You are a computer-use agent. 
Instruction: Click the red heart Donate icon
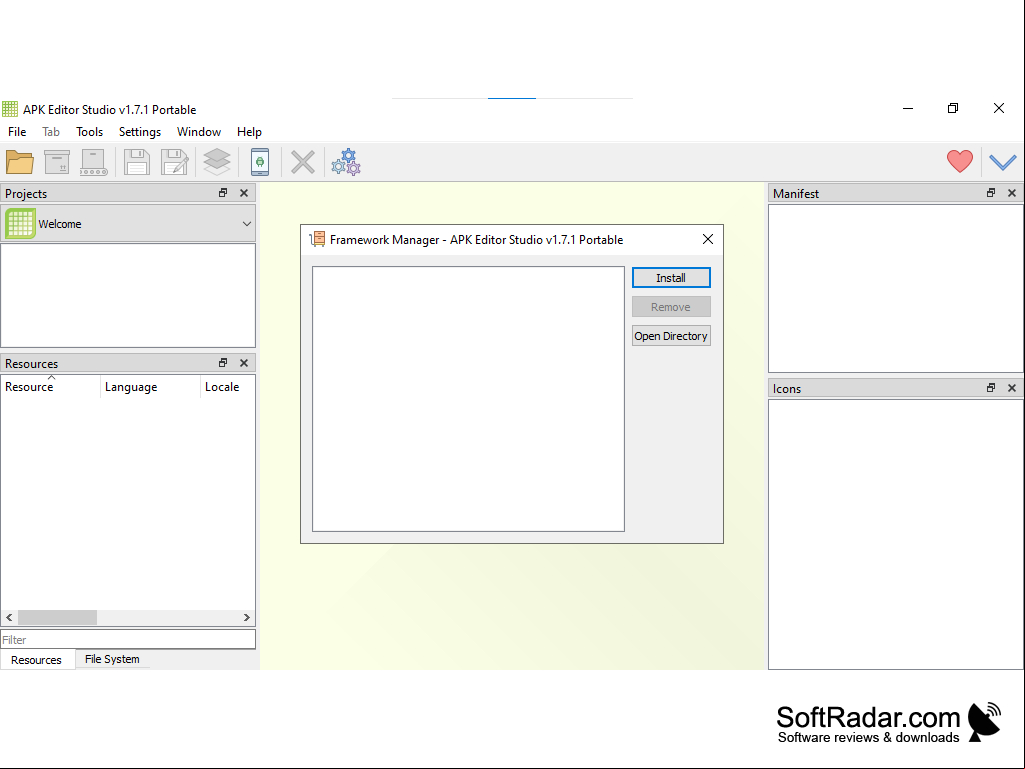point(960,161)
